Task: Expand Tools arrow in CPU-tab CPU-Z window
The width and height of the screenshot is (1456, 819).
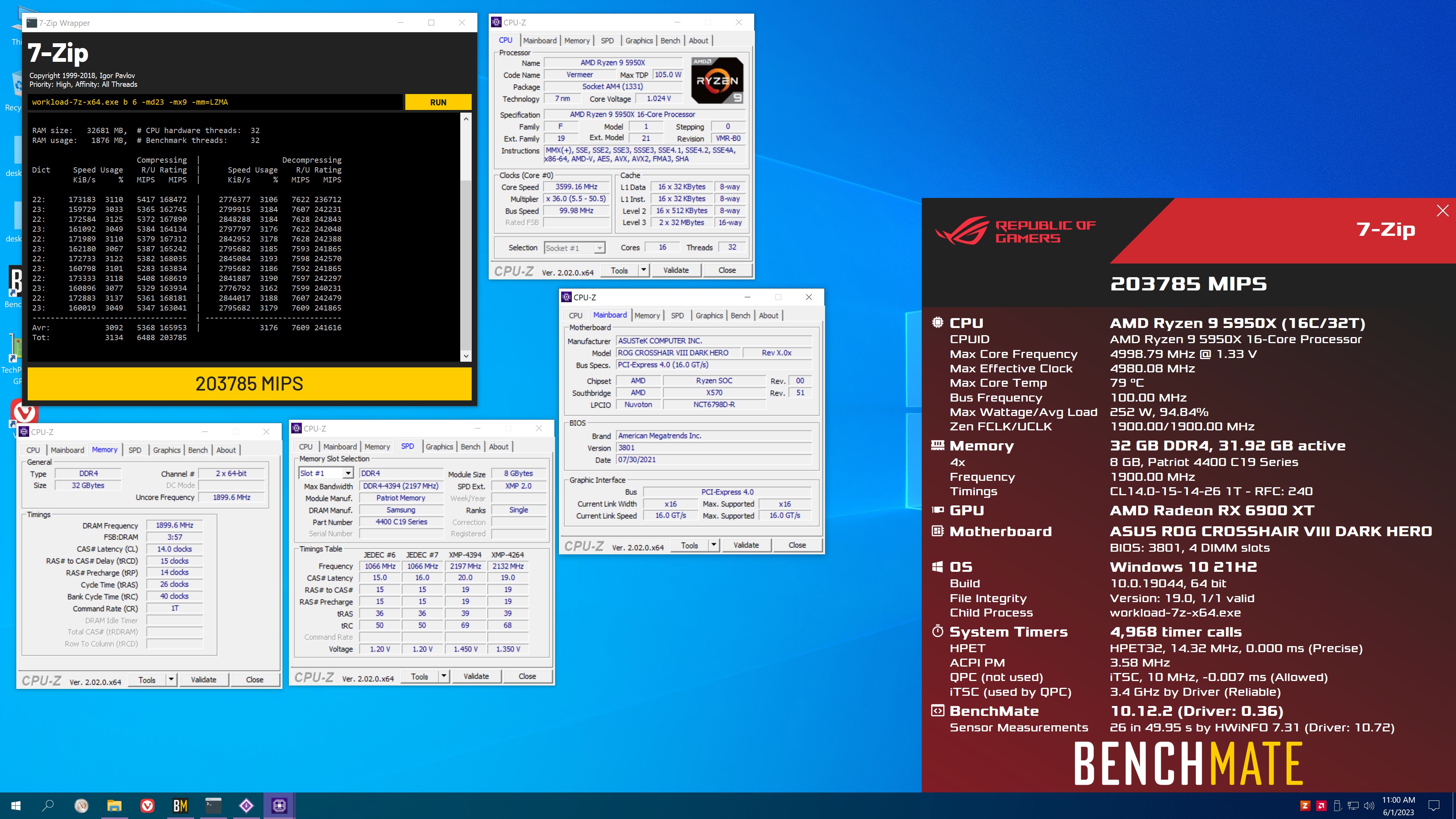Action: click(643, 270)
